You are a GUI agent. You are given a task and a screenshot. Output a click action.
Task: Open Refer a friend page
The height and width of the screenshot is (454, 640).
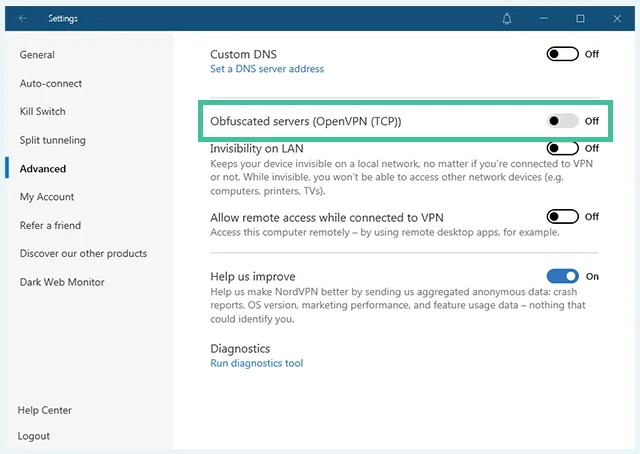click(x=50, y=225)
